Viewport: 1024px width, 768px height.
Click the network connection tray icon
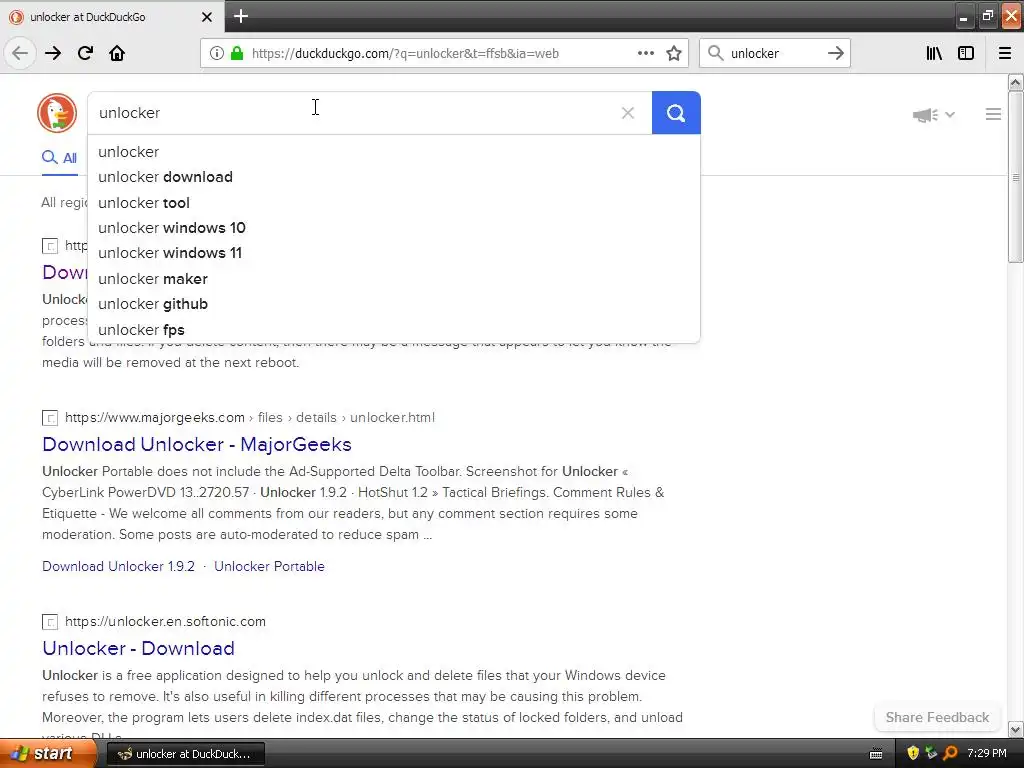pyautogui.click(x=931, y=754)
